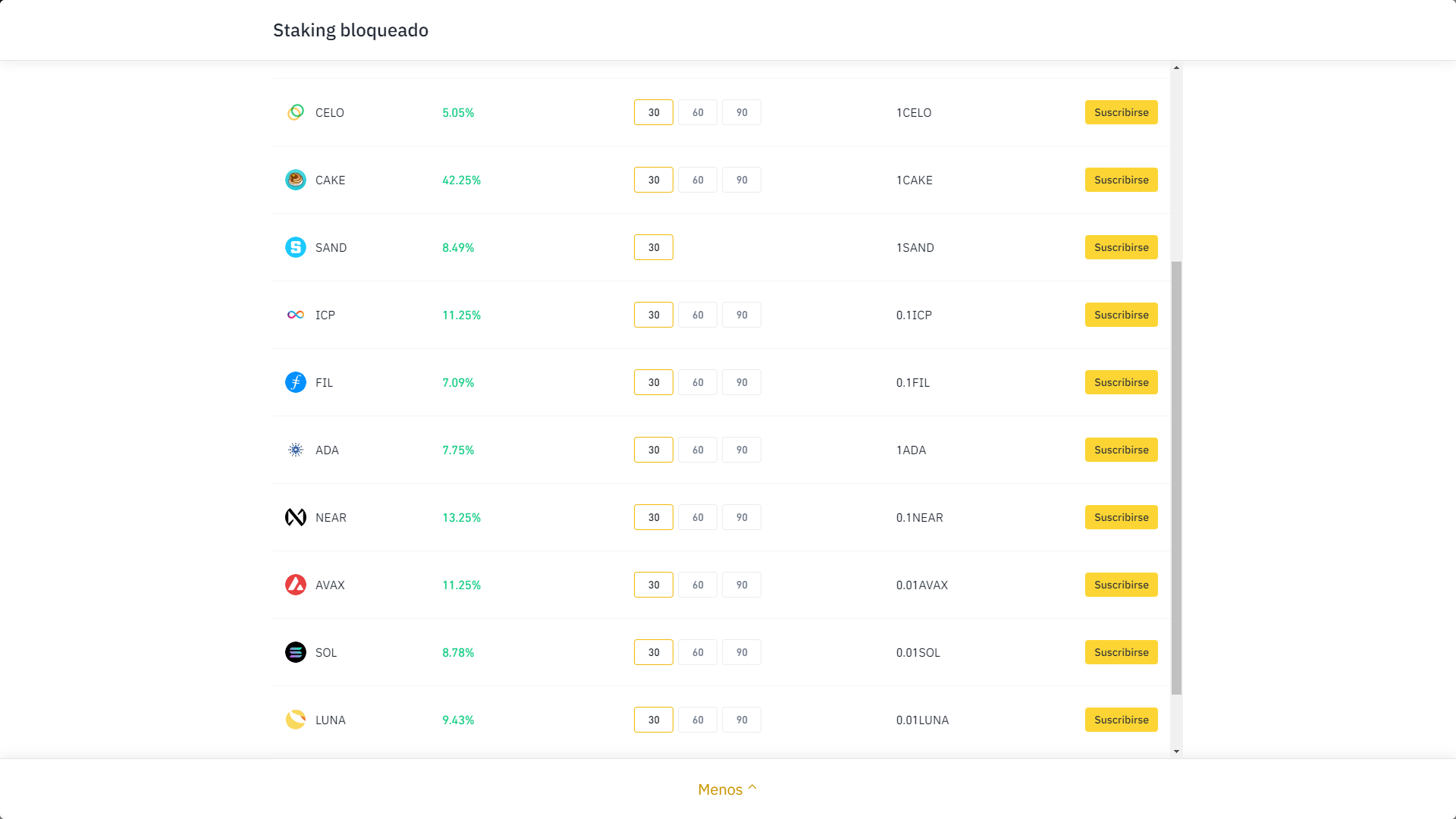Click the ICP infinity icon

tap(296, 315)
